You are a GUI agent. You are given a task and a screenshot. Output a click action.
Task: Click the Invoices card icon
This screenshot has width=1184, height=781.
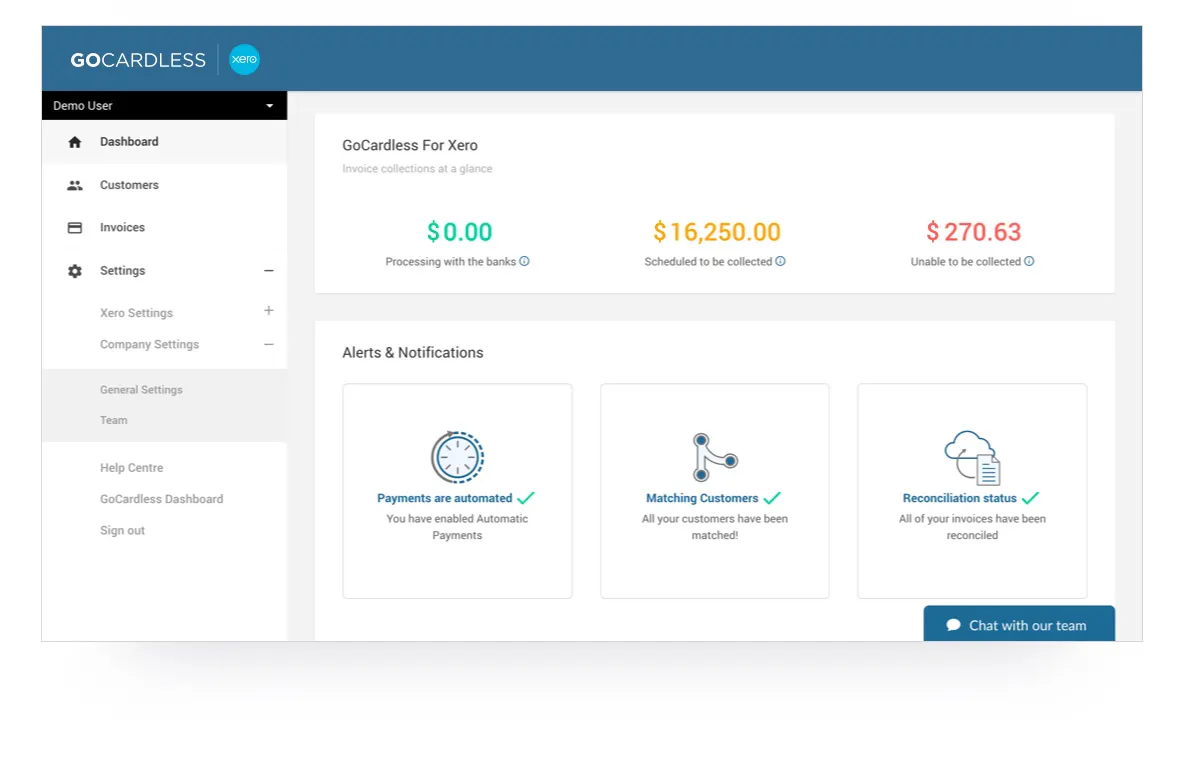click(75, 227)
